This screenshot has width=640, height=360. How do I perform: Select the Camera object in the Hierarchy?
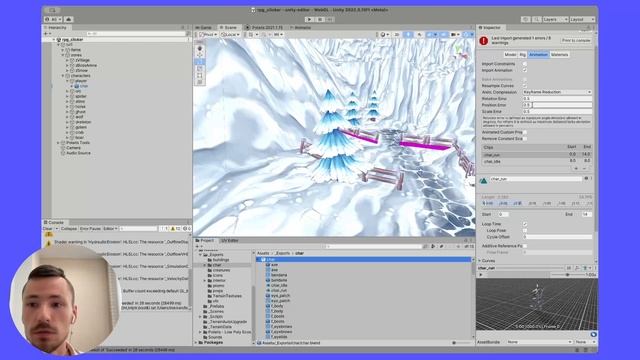[x=73, y=148]
